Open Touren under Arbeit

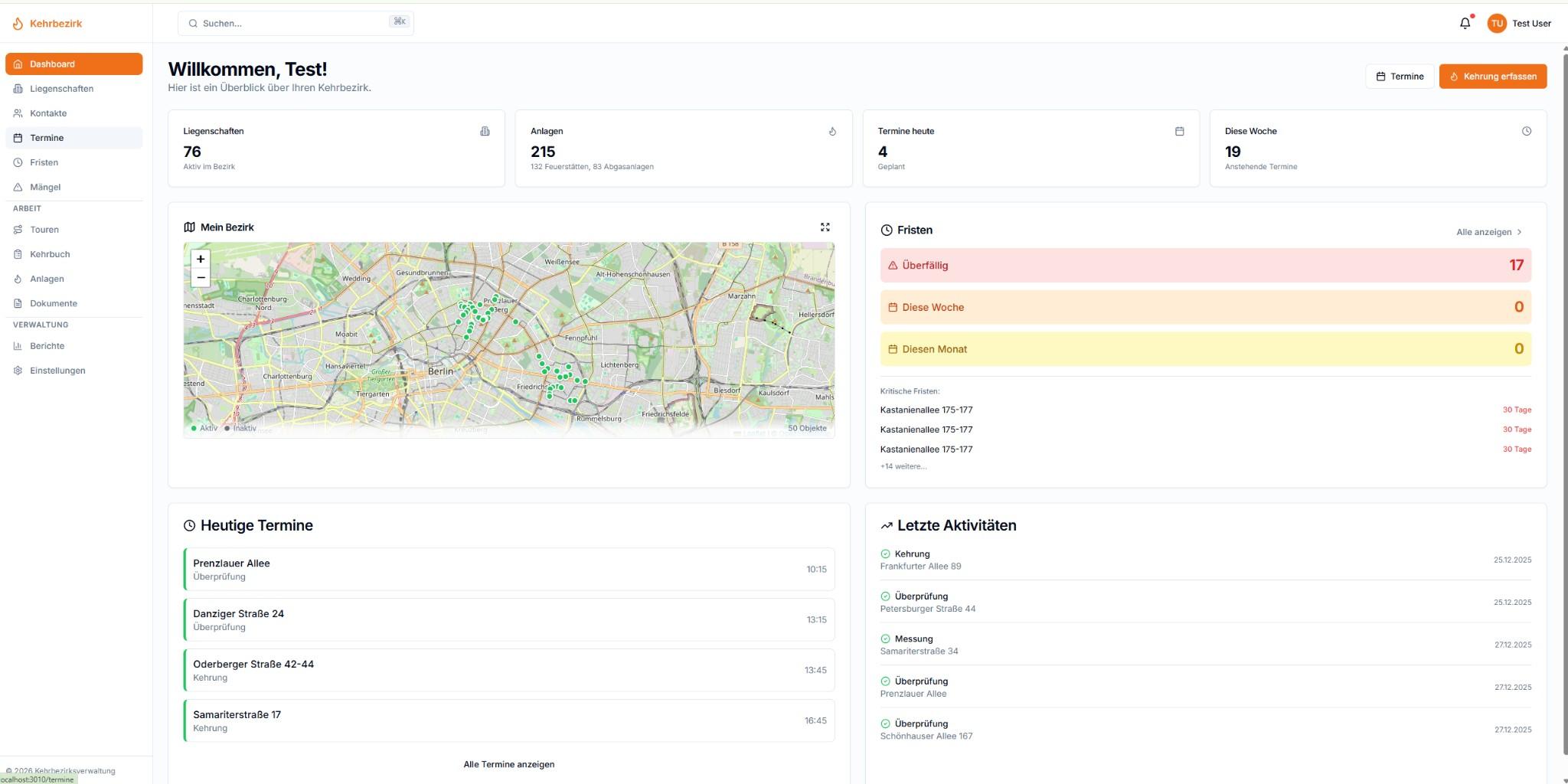coord(73,230)
